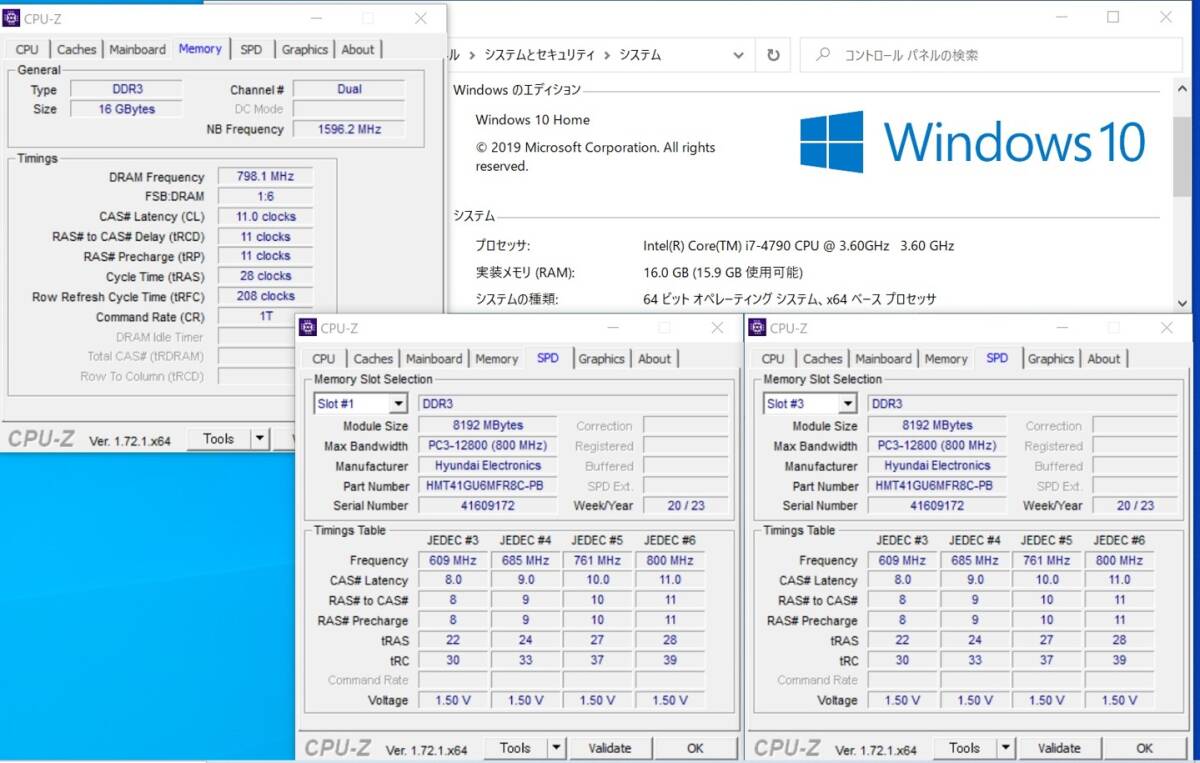This screenshot has height=763, width=1200.
Task: Switch to CPU tab in the Memory window
Action: pos(27,49)
